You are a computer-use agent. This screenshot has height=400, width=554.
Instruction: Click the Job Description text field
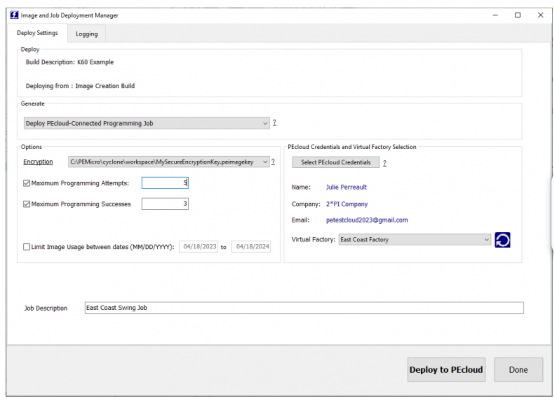(x=304, y=308)
